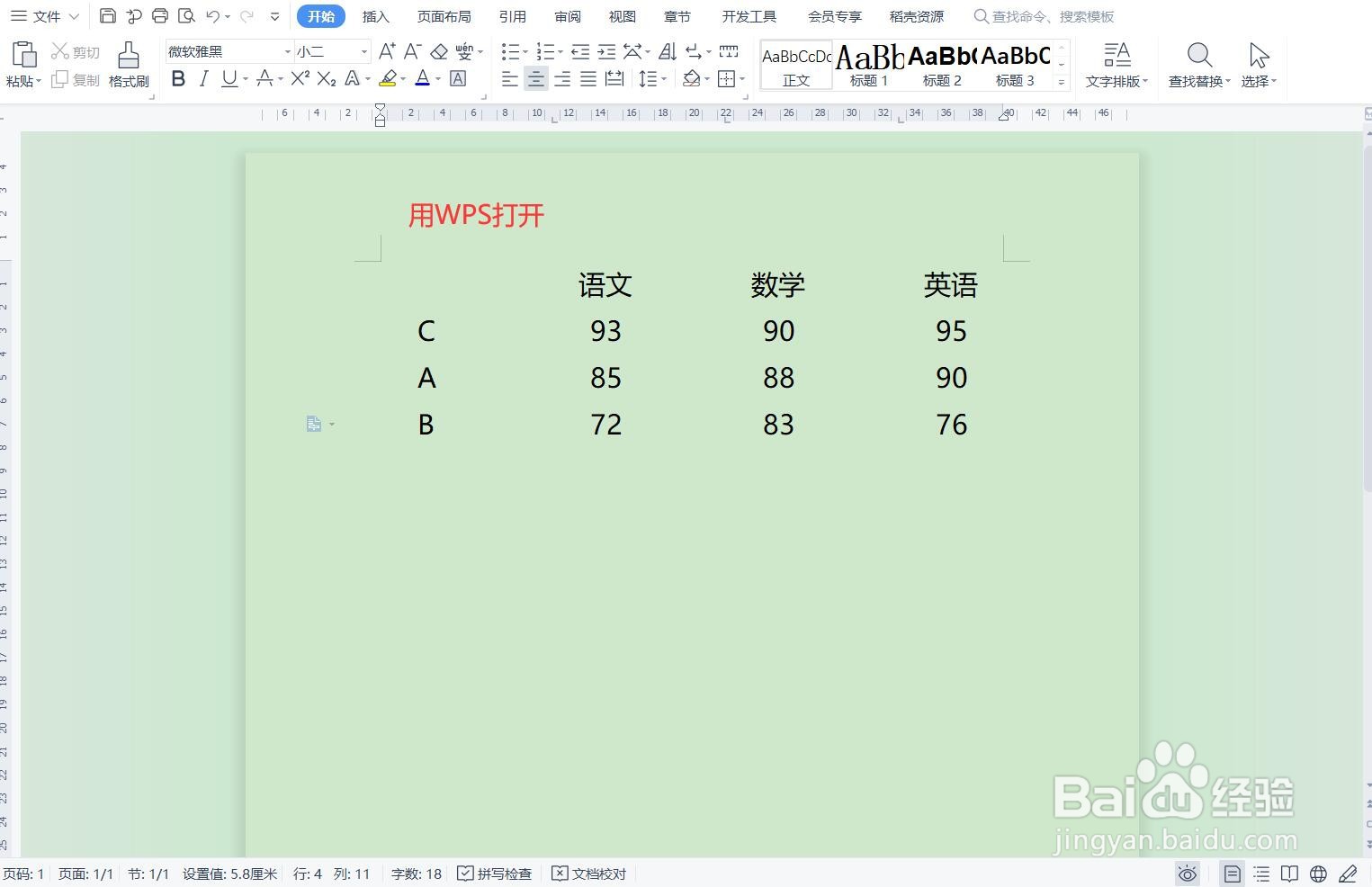1372x887 pixels.
Task: Toggle center alignment button
Action: tap(535, 79)
